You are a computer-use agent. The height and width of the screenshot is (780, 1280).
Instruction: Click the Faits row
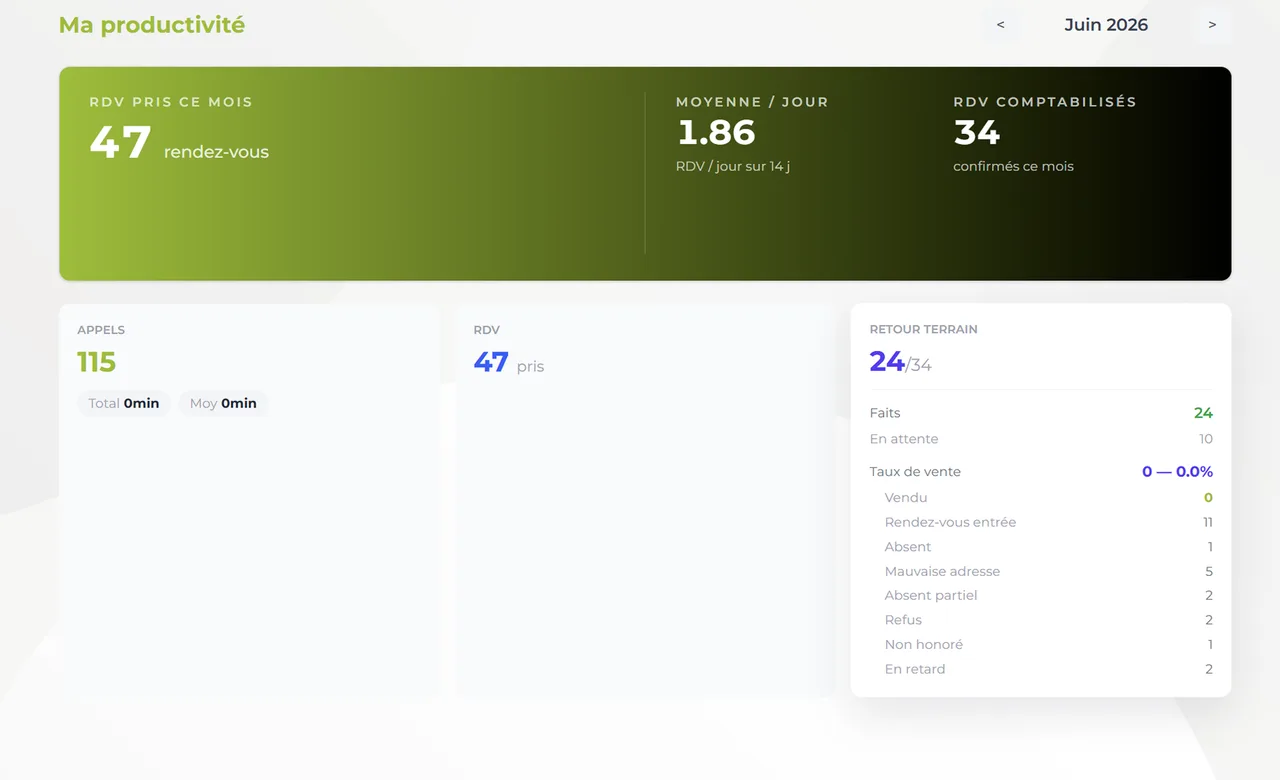(1041, 413)
